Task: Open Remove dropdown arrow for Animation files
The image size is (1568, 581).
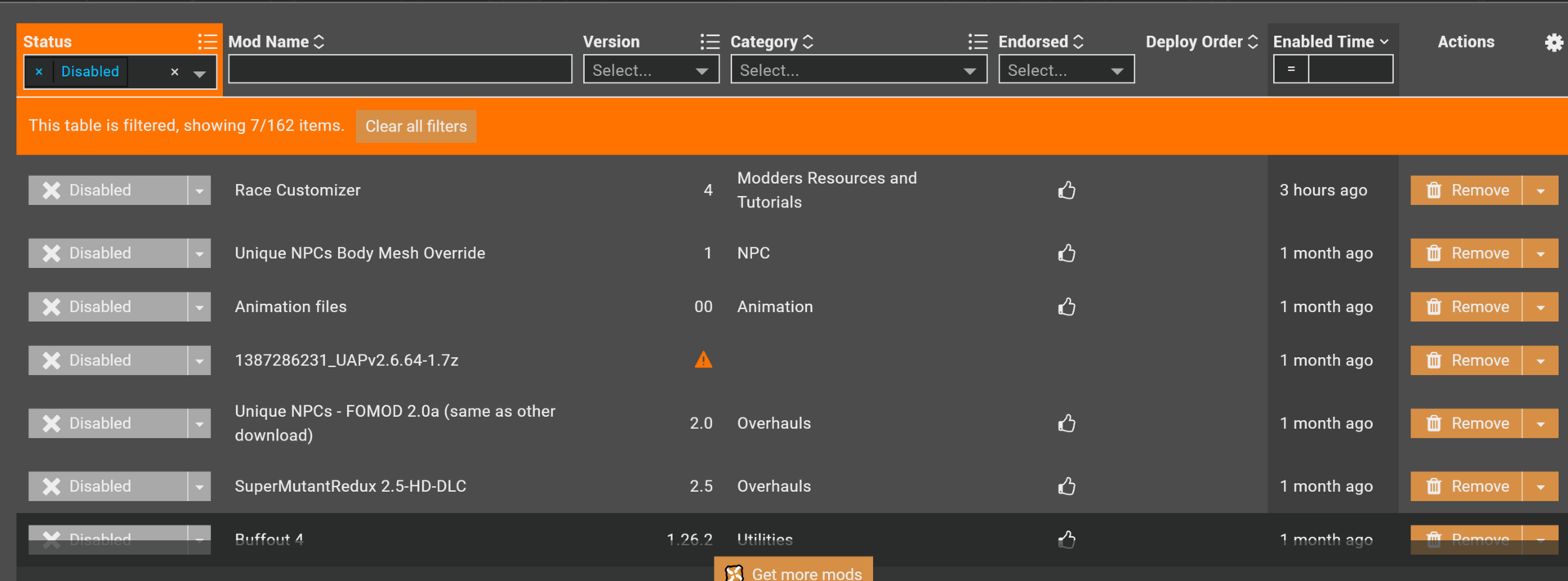Action: tap(1540, 306)
